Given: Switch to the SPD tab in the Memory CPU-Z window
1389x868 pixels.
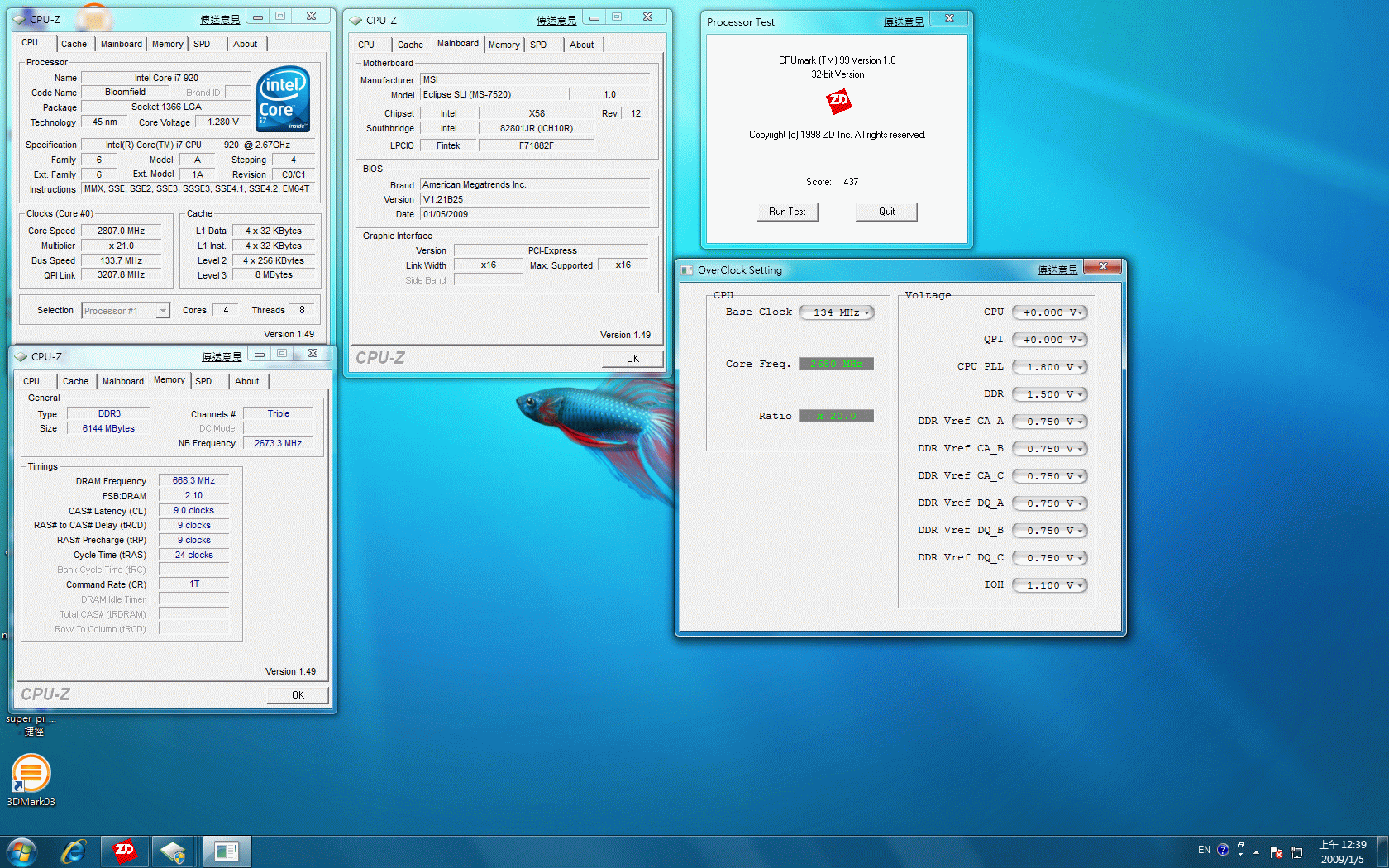Looking at the screenshot, I should tap(203, 381).
